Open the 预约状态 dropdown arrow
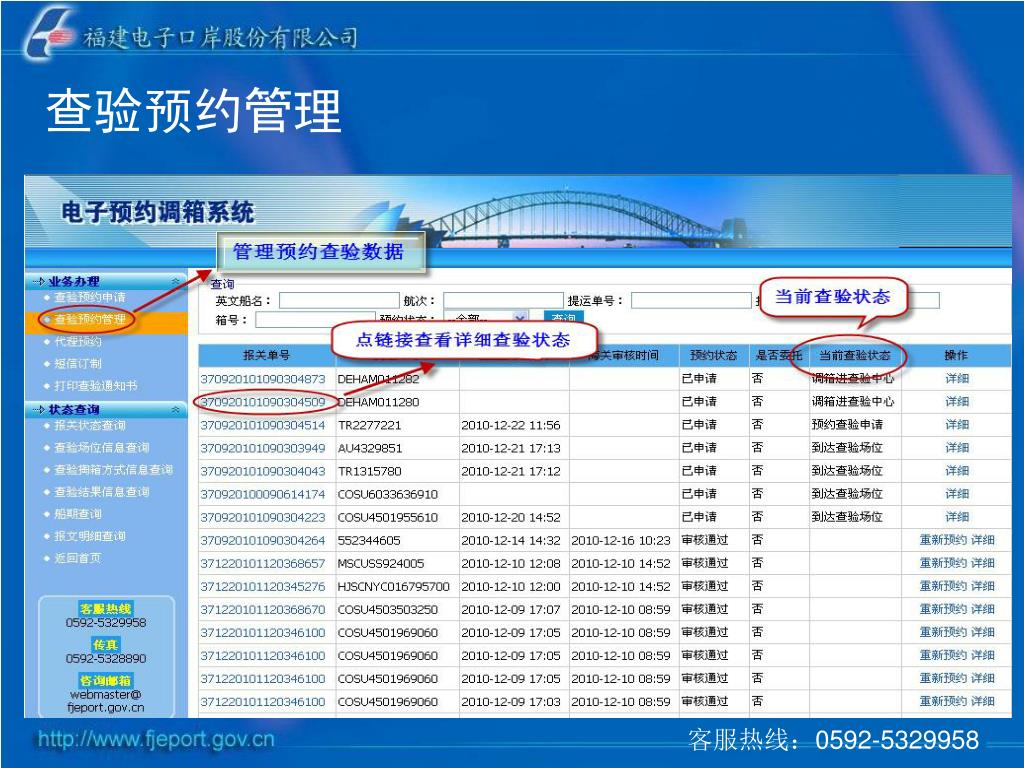 [x=520, y=318]
